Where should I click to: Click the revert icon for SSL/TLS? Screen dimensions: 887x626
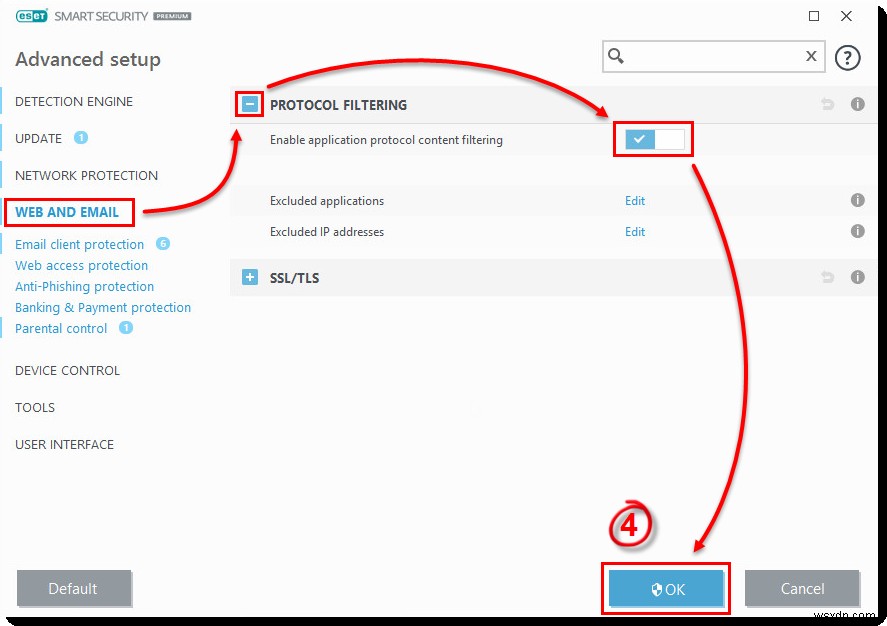827,277
